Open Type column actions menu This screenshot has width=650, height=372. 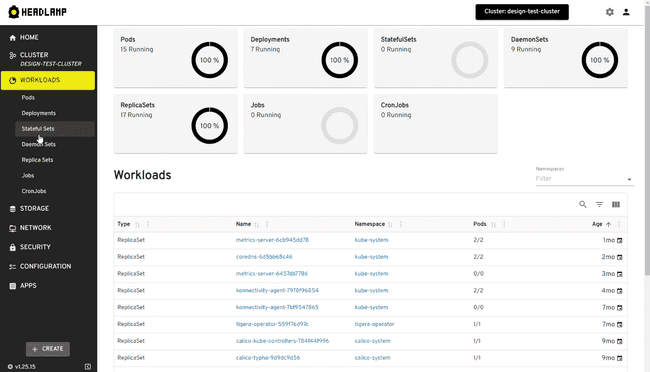pyautogui.click(x=148, y=224)
